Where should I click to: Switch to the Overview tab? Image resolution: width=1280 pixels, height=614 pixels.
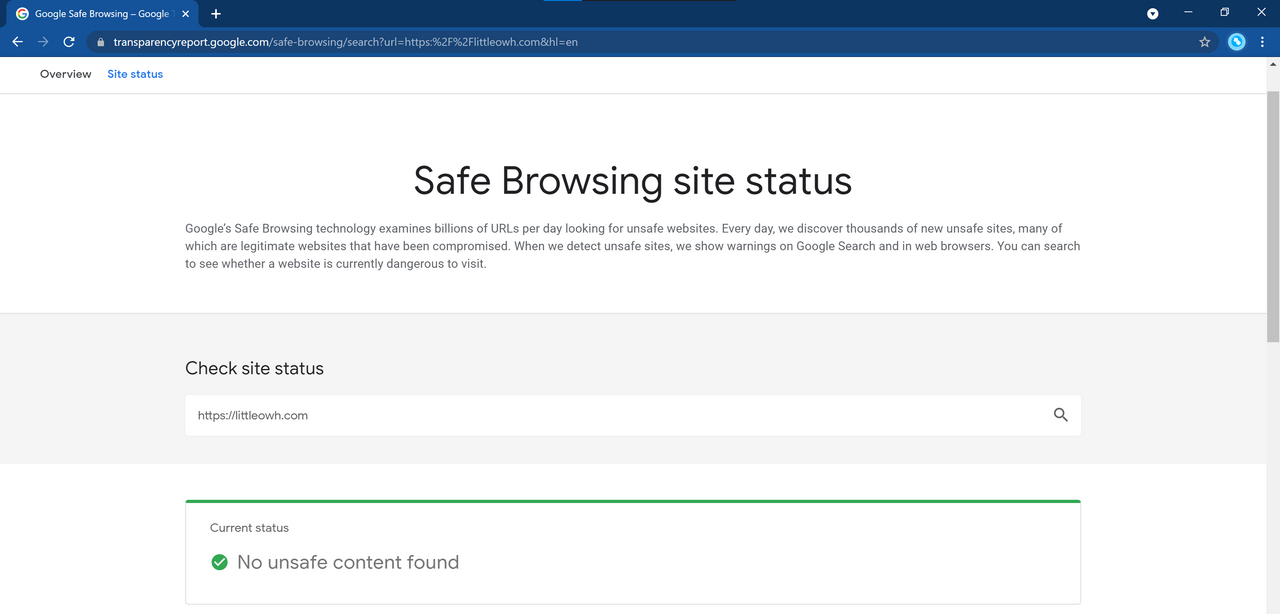pos(65,74)
